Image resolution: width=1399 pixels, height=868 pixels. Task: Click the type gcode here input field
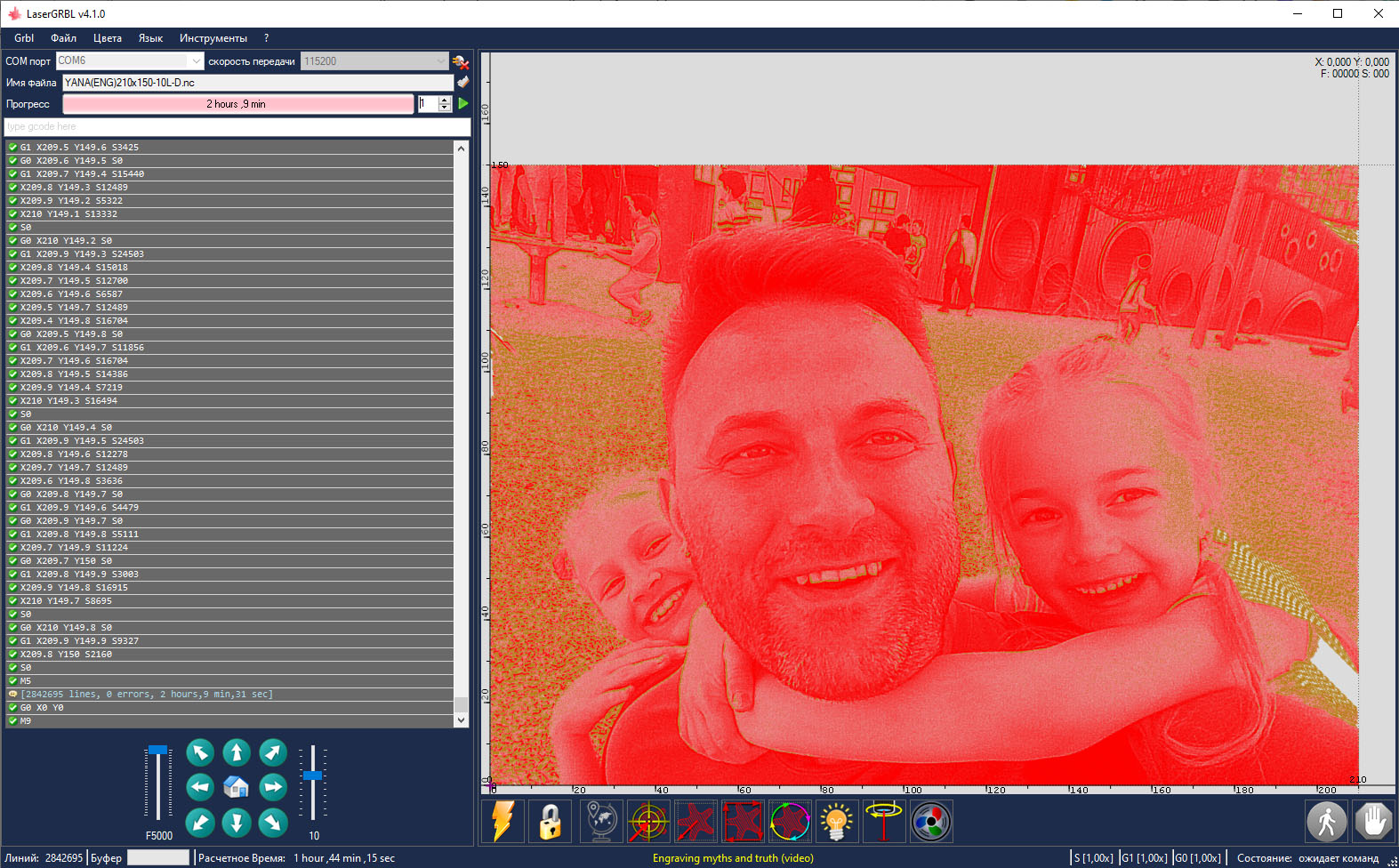point(237,126)
